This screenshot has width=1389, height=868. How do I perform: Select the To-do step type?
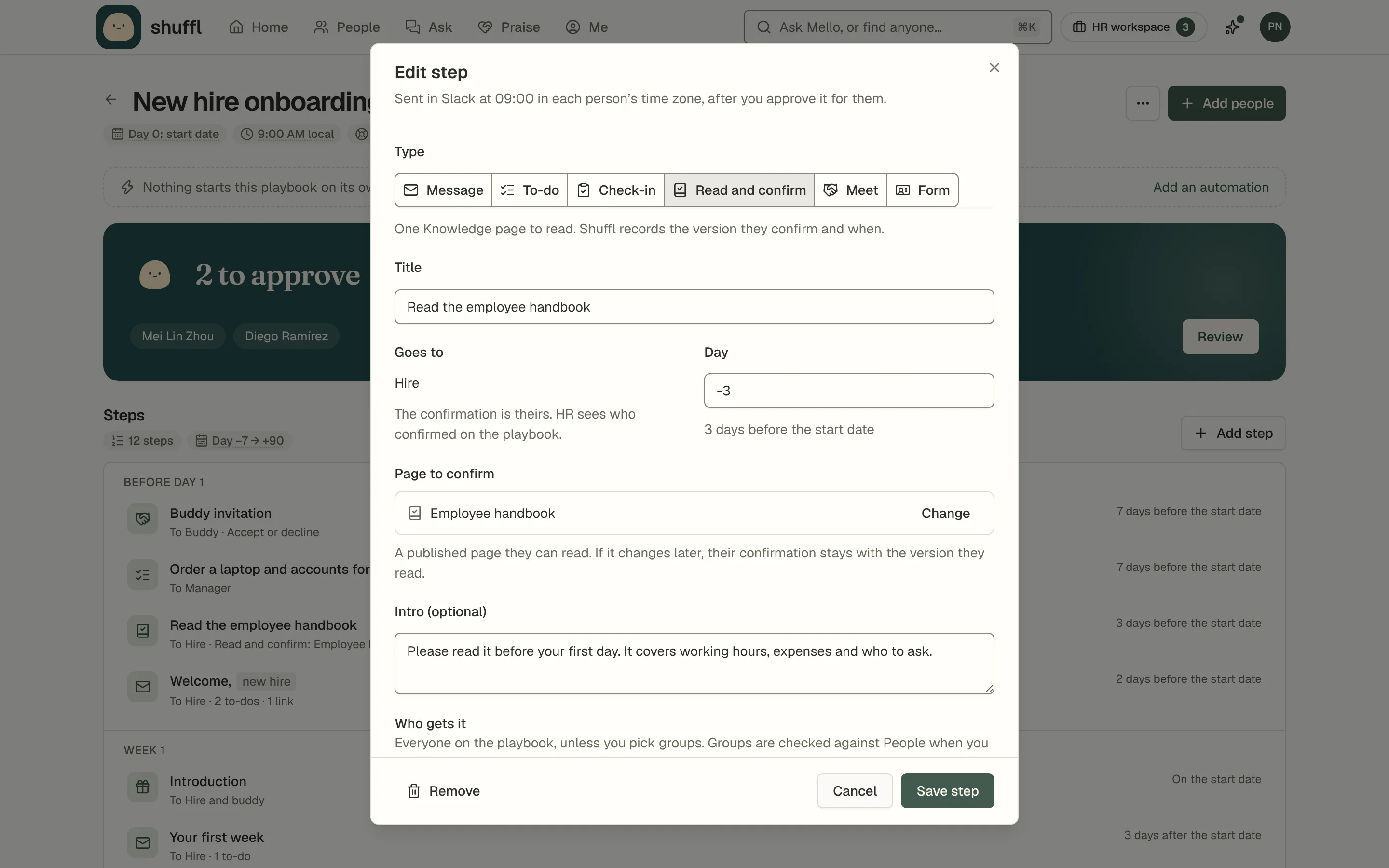click(529, 190)
